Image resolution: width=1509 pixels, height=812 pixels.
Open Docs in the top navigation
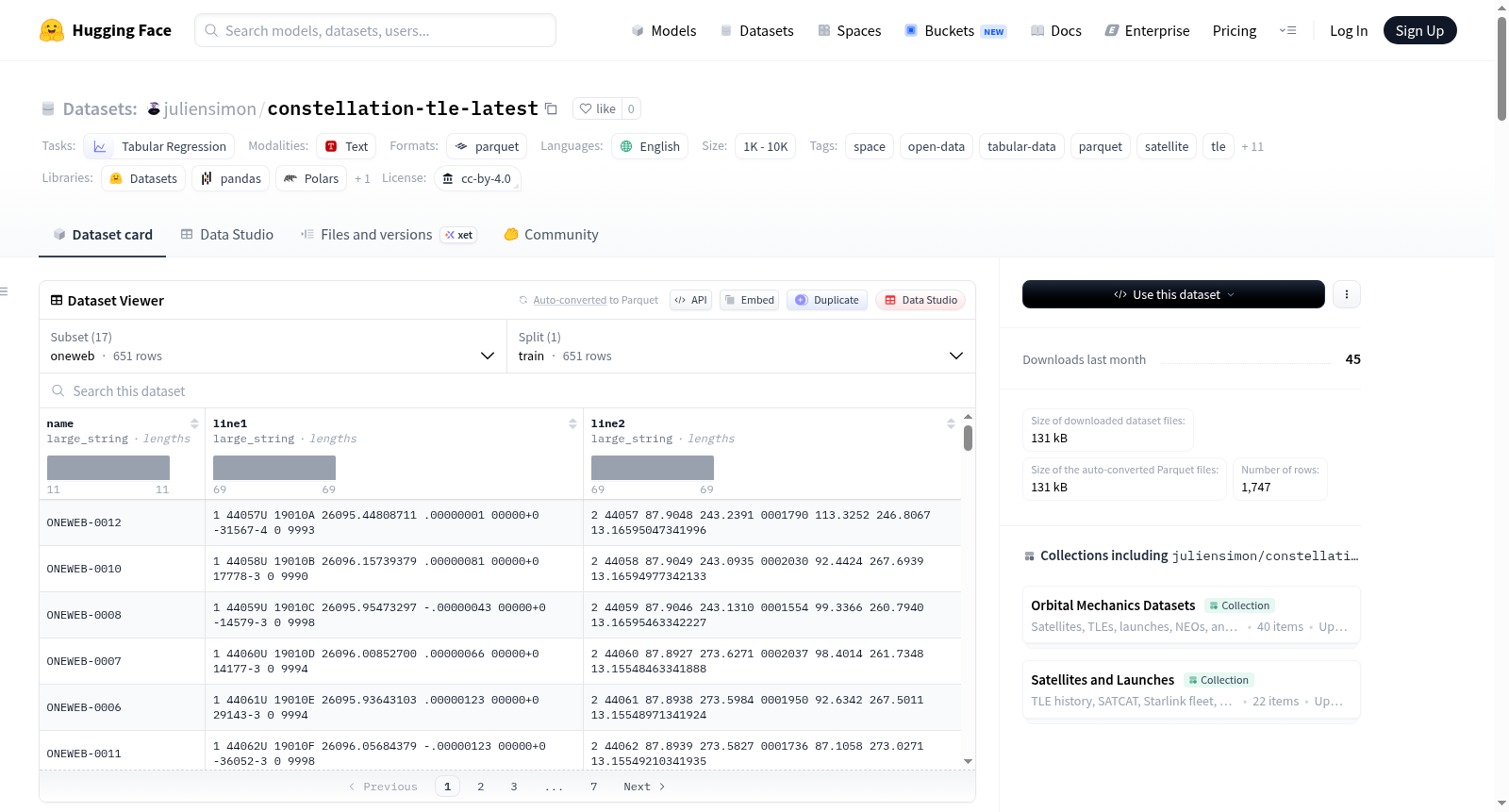point(1056,30)
